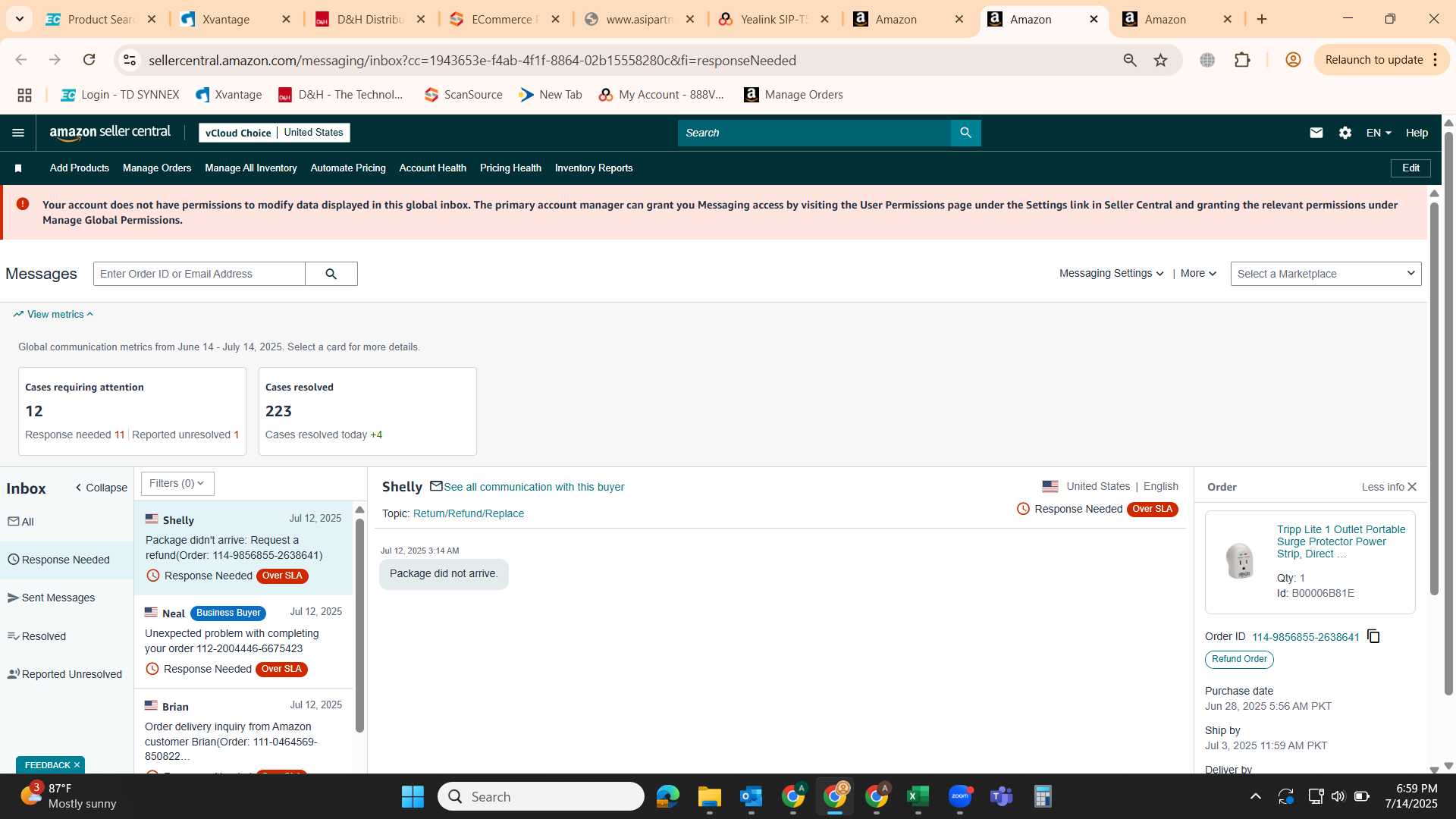Reload the page with the refresh icon

(89, 60)
